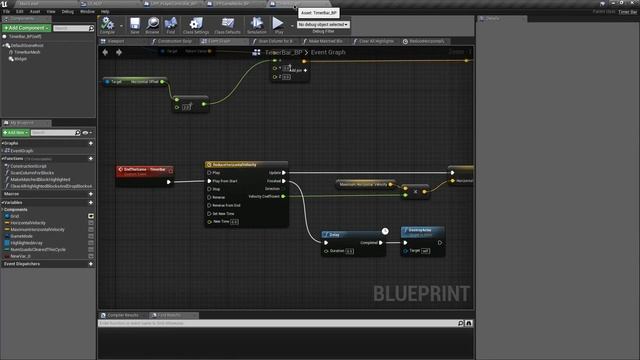
Task: Open the File menu
Action: point(7,12)
